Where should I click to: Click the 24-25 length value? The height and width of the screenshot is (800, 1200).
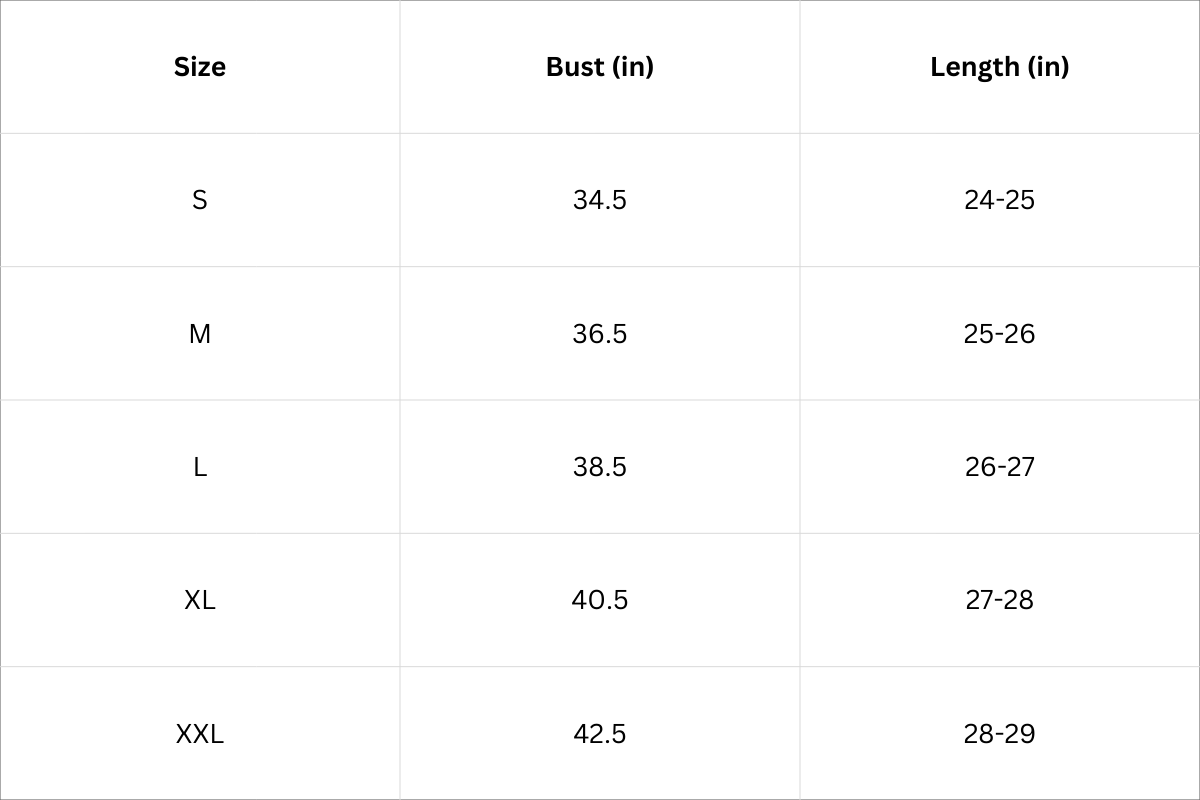coord(1000,200)
